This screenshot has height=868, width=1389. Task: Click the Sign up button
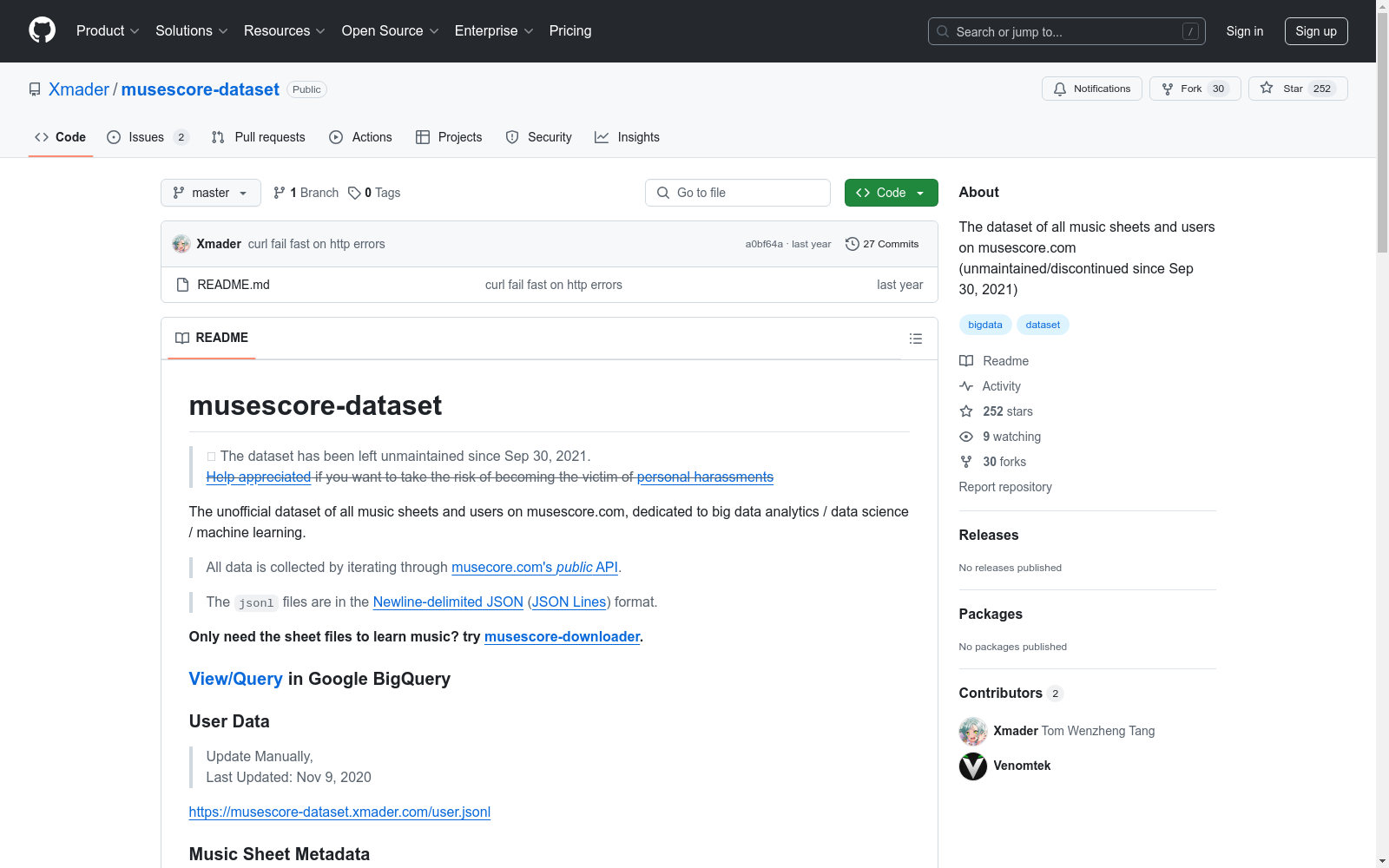pyautogui.click(x=1316, y=31)
